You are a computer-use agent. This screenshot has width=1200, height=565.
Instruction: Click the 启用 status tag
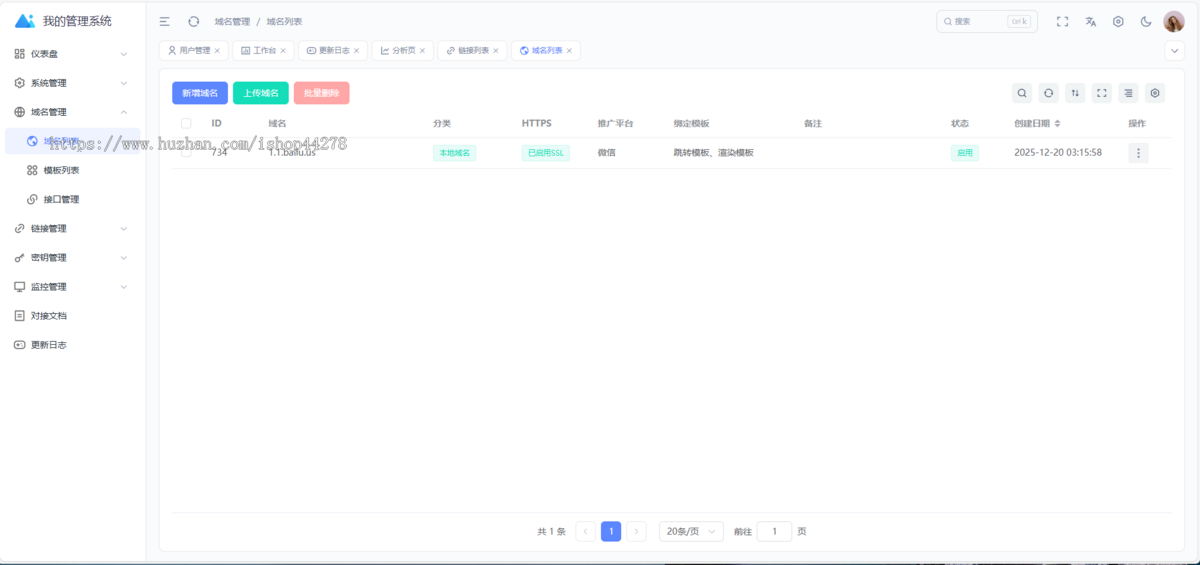[x=965, y=153]
